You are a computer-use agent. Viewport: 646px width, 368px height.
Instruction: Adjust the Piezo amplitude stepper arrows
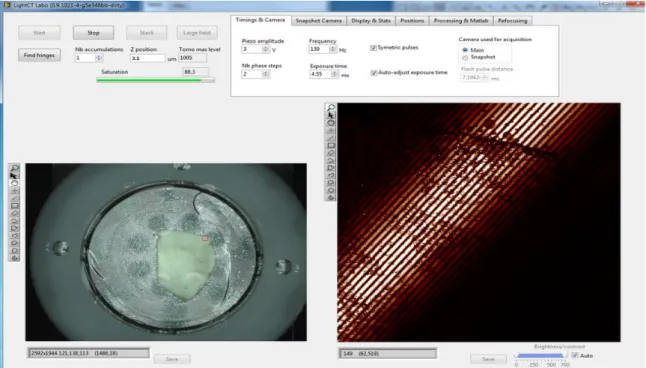pos(265,49)
